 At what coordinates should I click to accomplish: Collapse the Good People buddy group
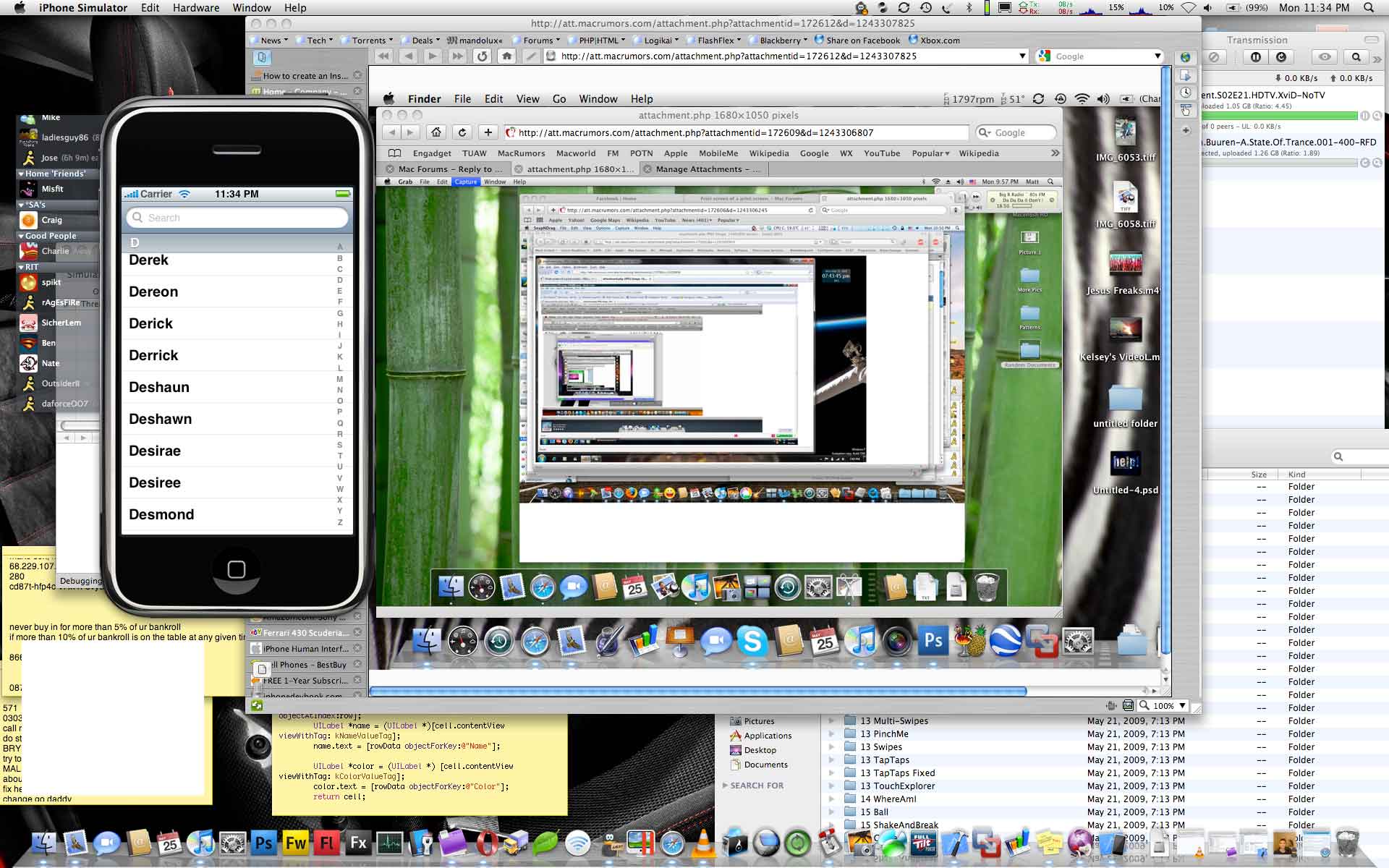pyautogui.click(x=21, y=236)
